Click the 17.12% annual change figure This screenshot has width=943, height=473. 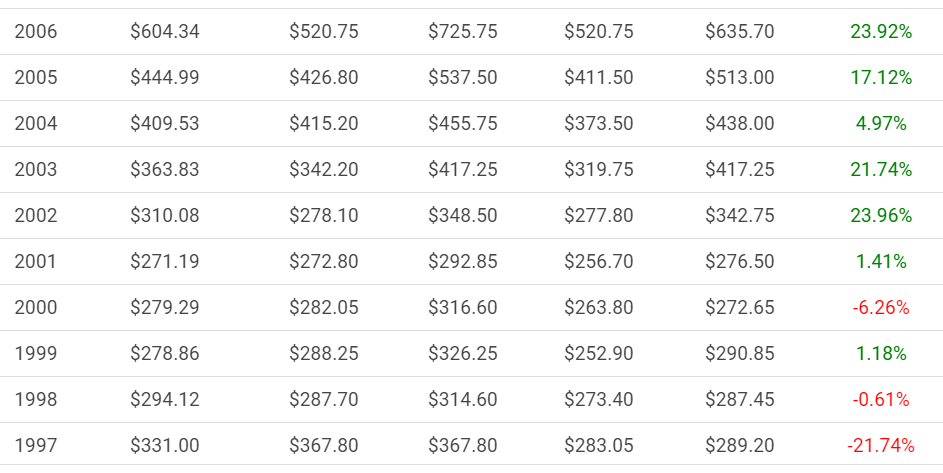click(x=881, y=78)
